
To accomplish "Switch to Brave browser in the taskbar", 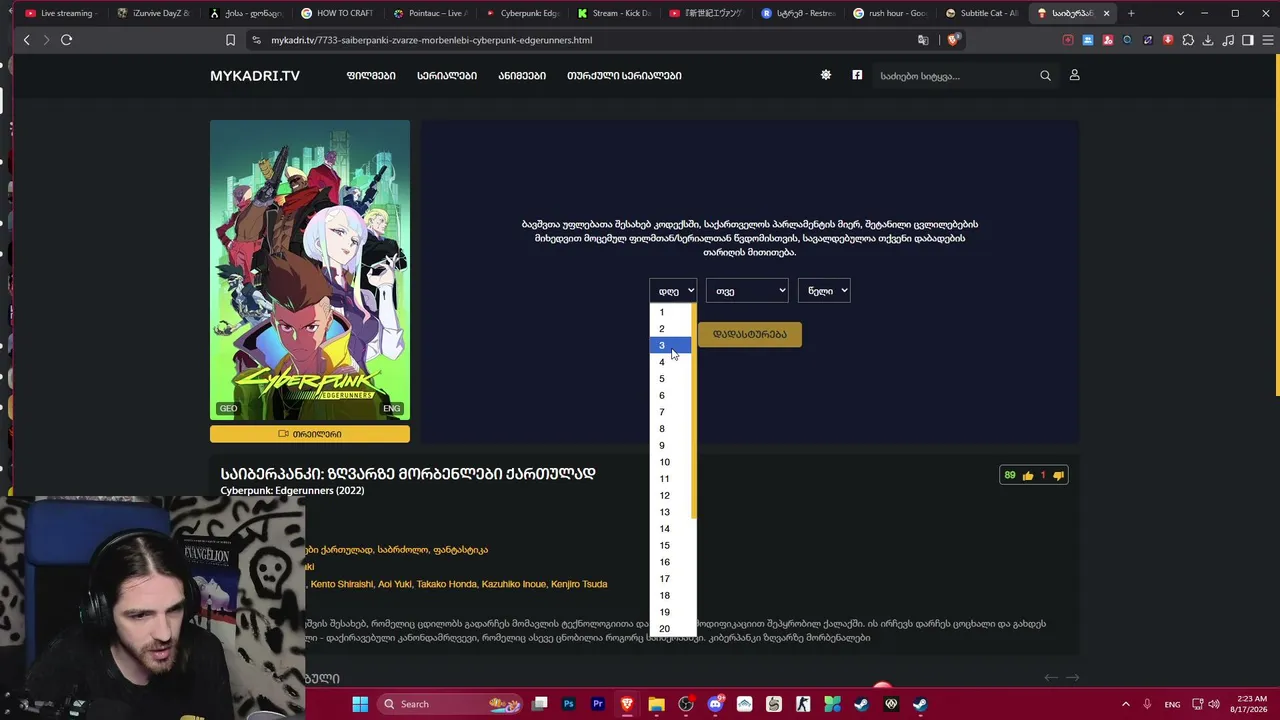I will tap(627, 704).
